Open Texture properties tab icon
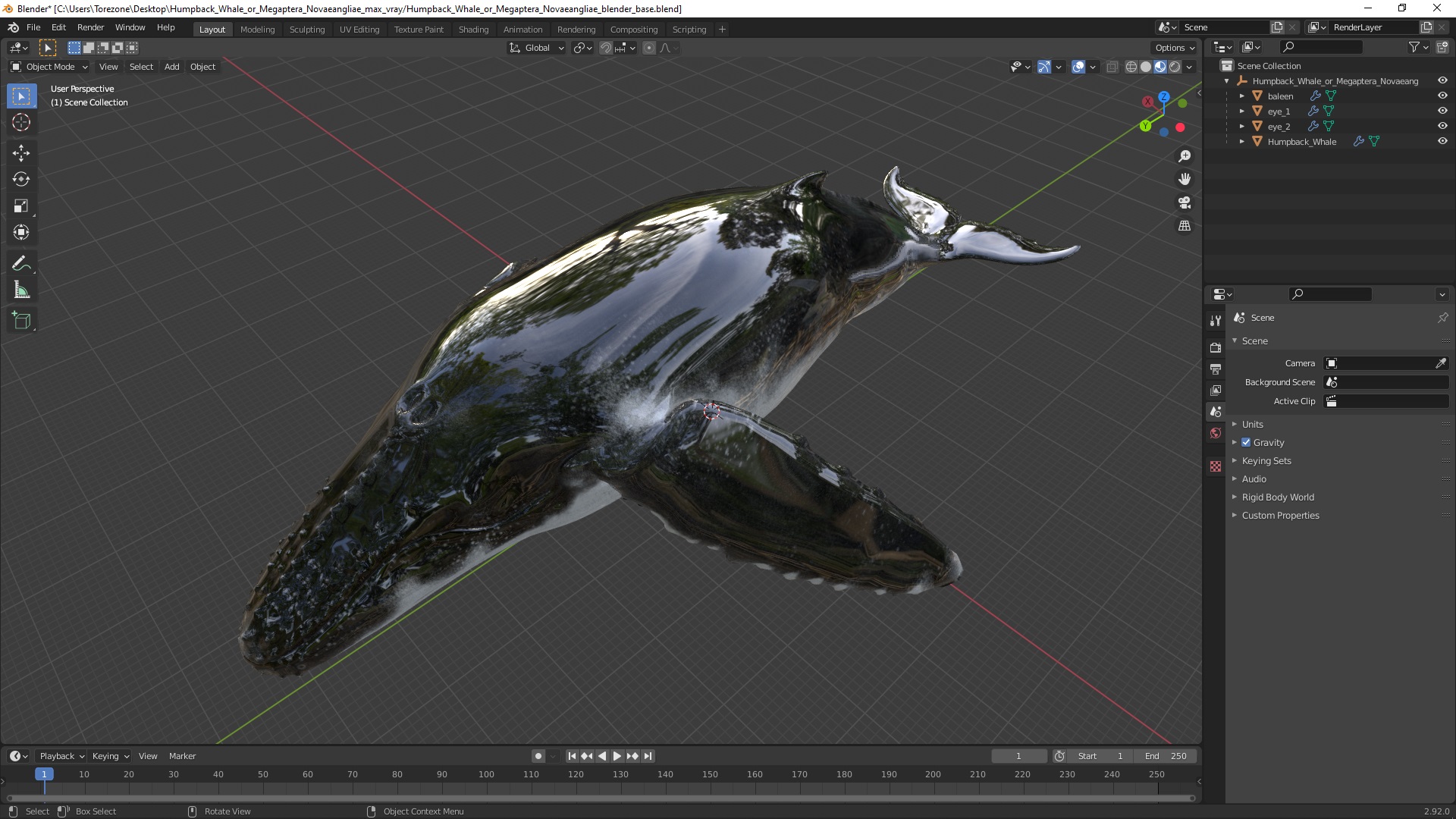1456x819 pixels. pos(1216,466)
